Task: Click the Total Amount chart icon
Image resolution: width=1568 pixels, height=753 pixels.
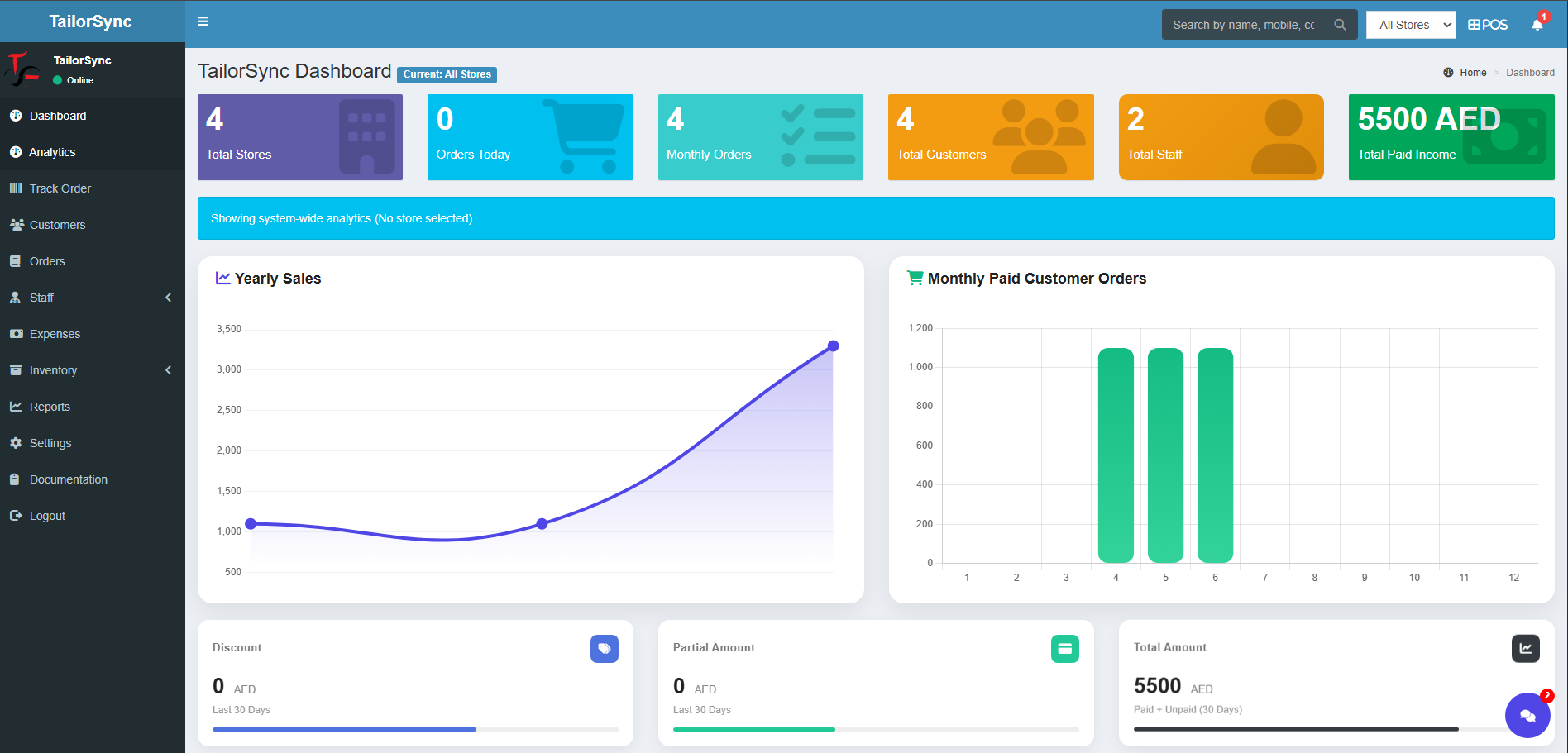Action: 1526,649
